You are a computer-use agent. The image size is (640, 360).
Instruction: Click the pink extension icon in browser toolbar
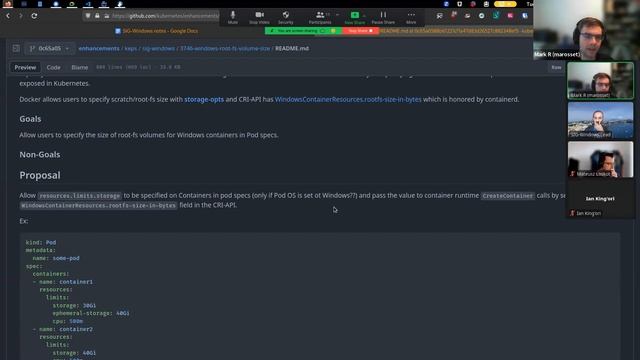pos(510,16)
